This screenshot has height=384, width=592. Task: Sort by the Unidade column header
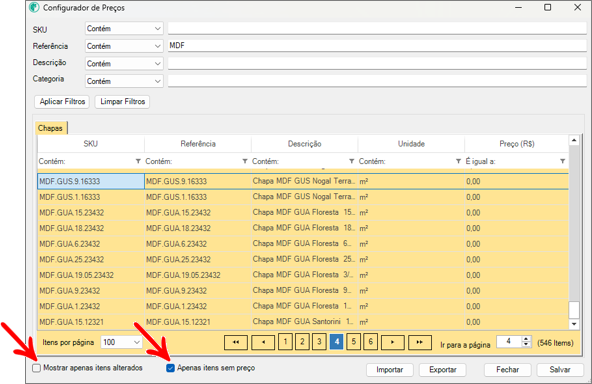tap(411, 144)
